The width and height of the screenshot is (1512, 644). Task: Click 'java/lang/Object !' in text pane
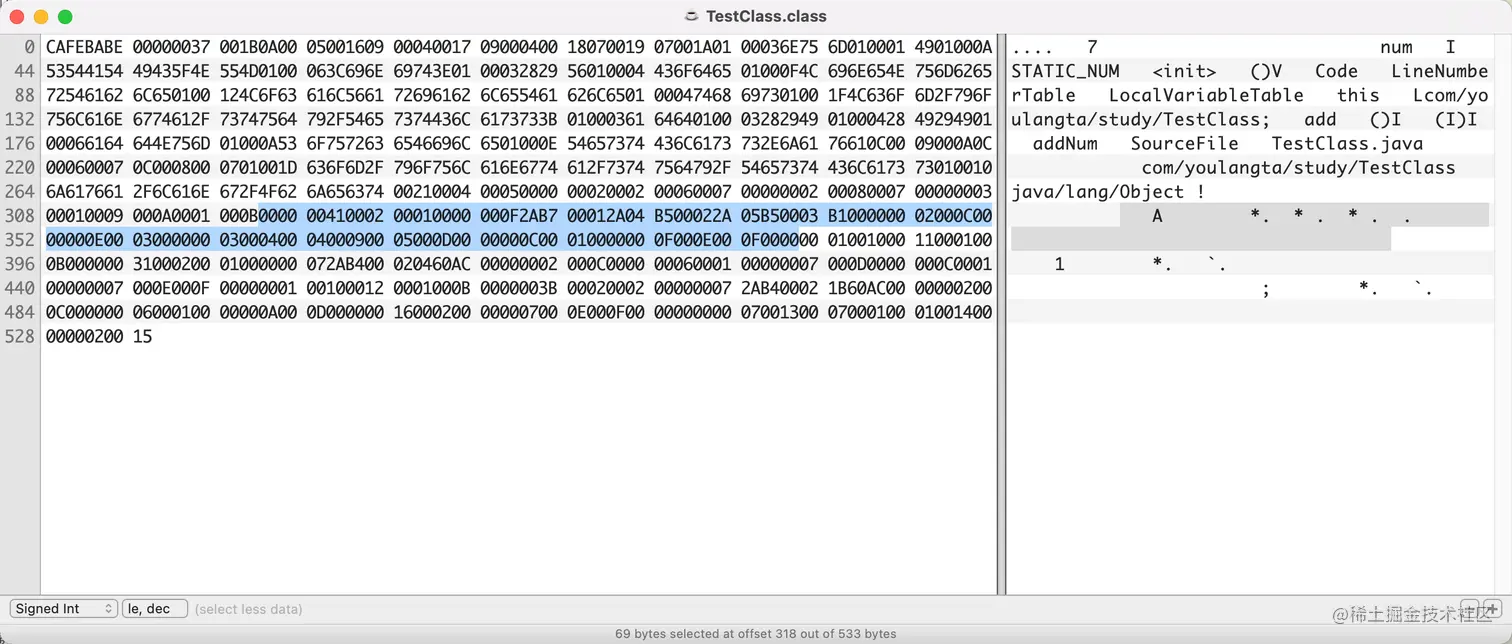(x=1108, y=192)
